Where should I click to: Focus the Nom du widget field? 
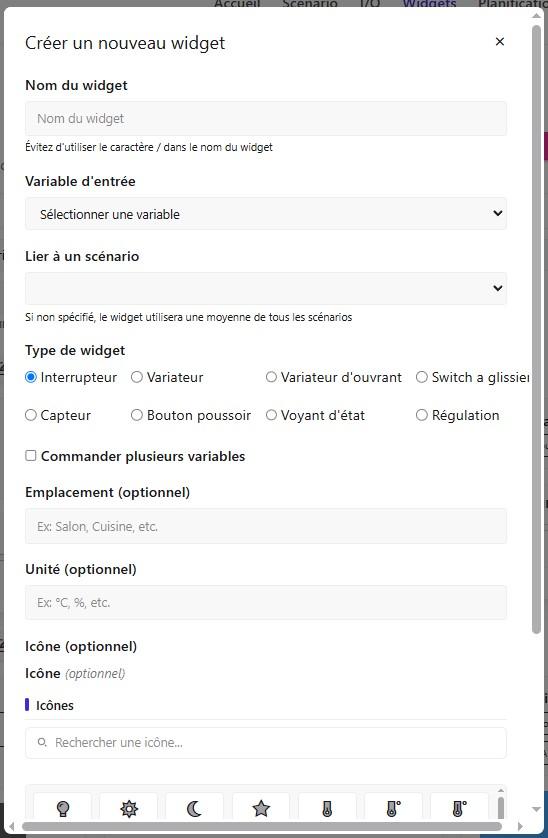(266, 119)
